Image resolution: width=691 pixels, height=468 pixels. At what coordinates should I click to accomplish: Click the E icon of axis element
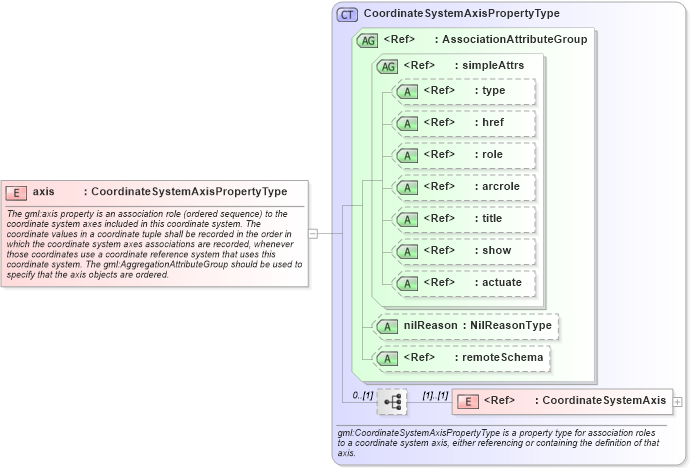click(16, 193)
